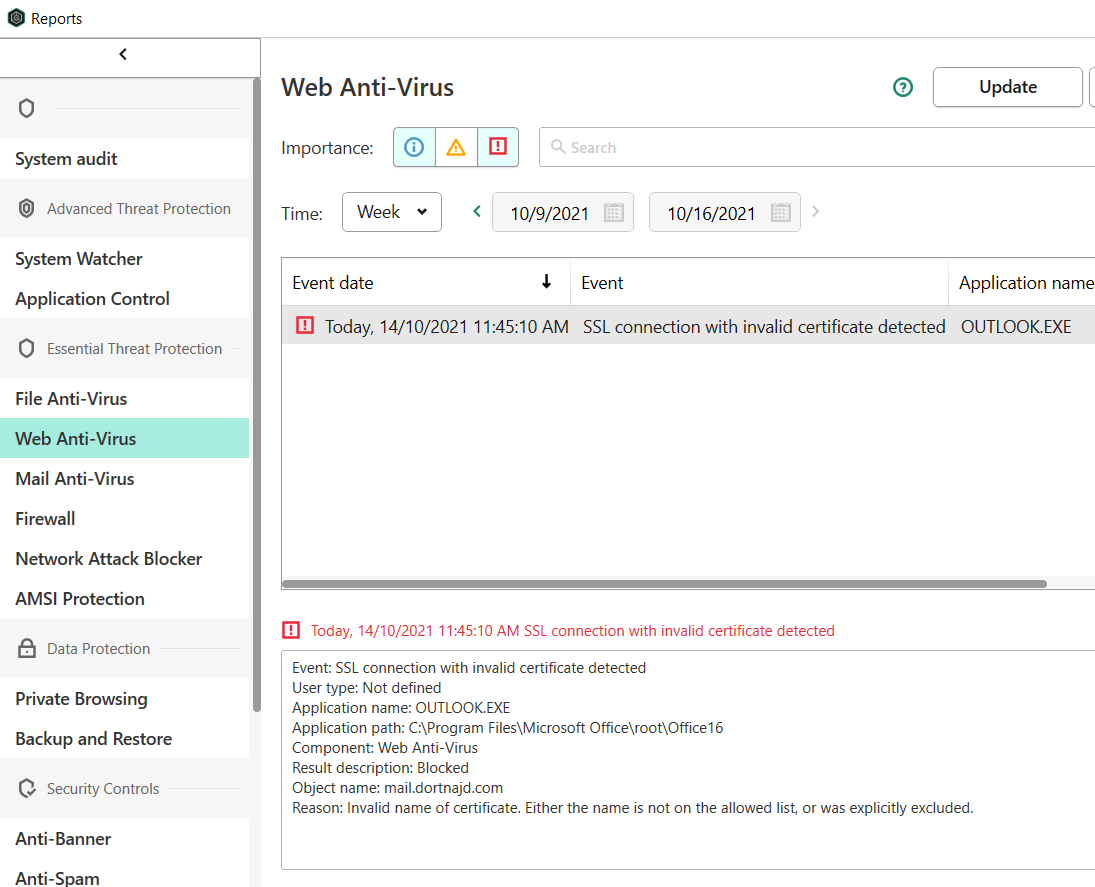Click the Advanced Threat Protection shield icon

pos(27,208)
